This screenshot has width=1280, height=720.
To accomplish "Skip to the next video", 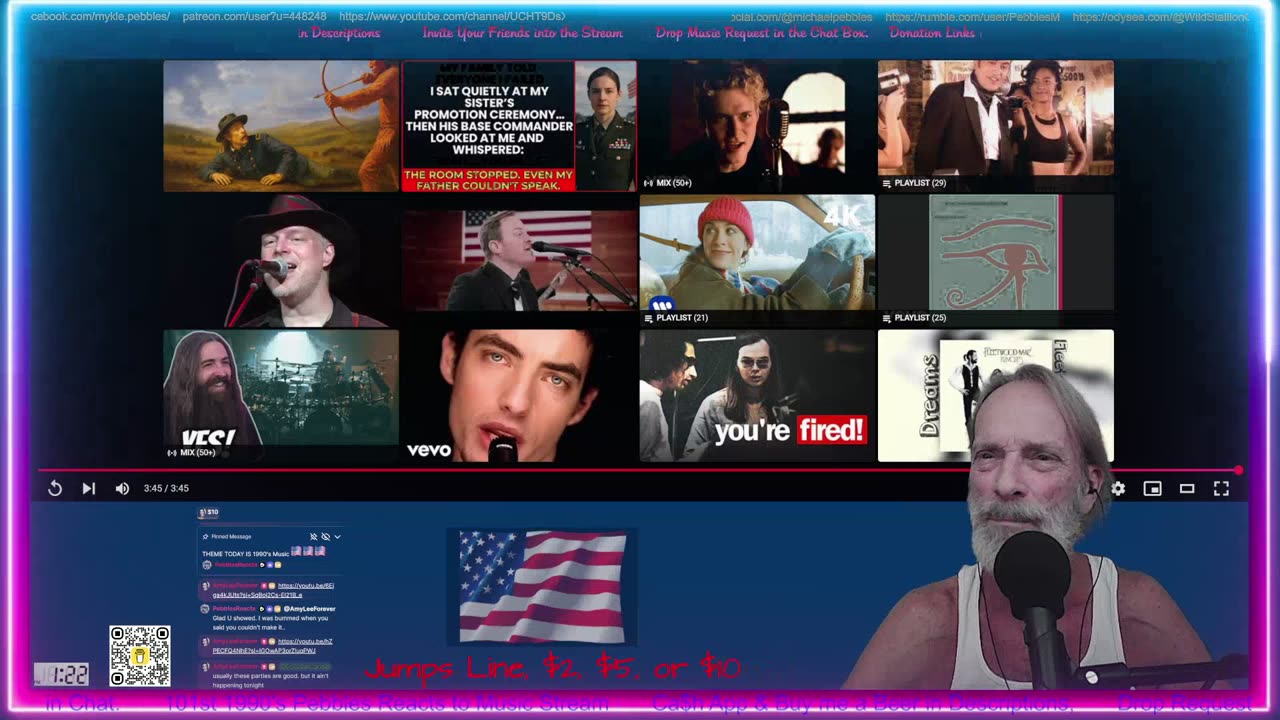I will [x=88, y=488].
